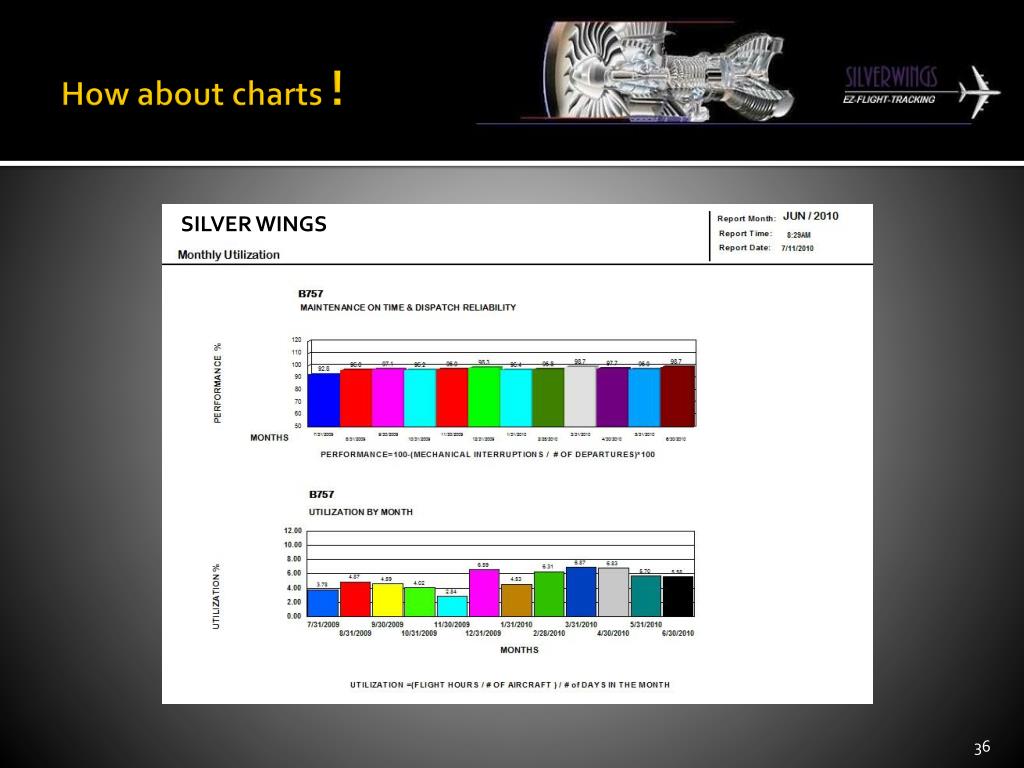Click MONTHS label below utilization chart

519,650
